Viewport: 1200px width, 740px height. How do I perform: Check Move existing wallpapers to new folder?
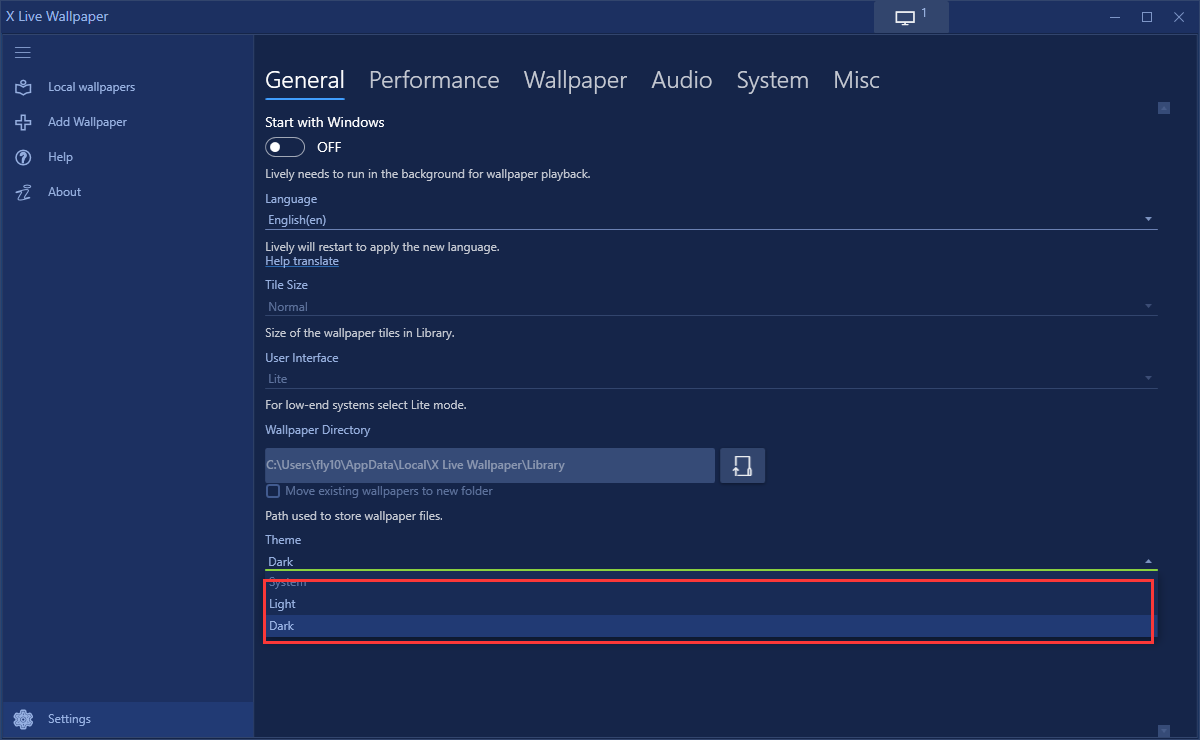pos(273,491)
